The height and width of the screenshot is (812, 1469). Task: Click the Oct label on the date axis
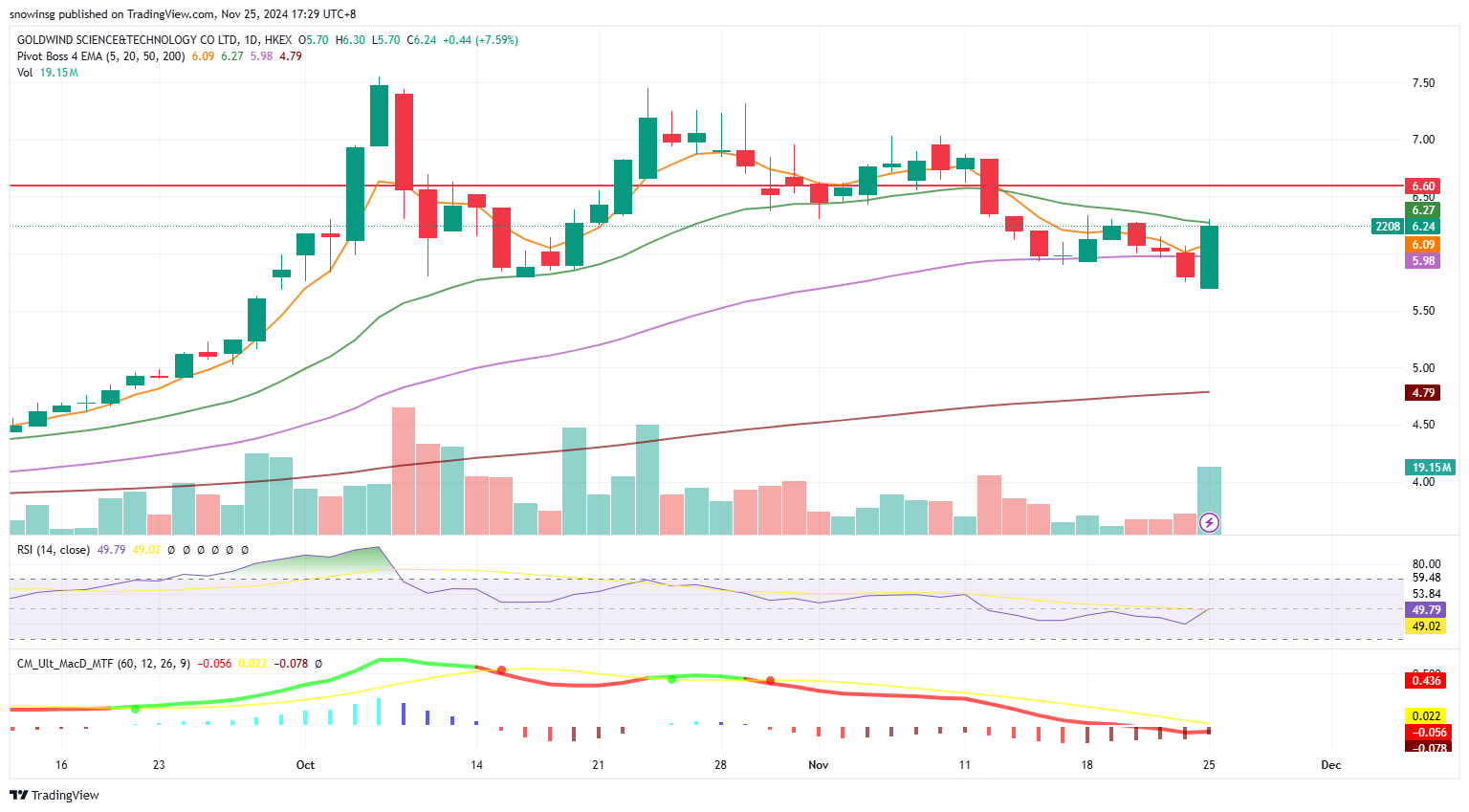click(x=305, y=765)
